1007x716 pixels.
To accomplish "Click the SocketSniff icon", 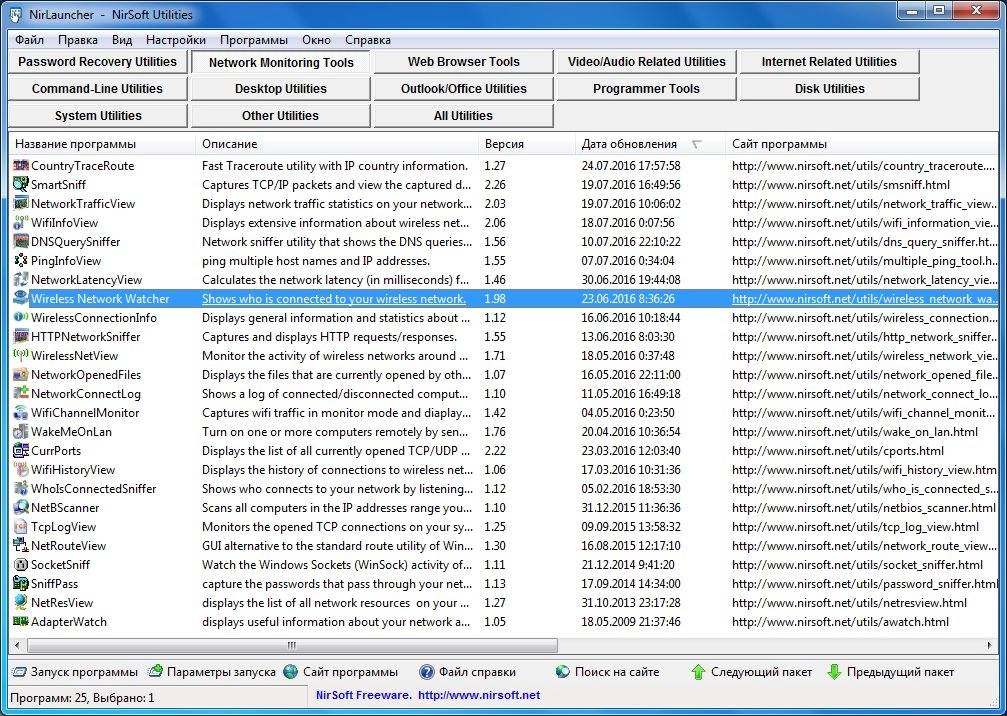I will (21, 565).
